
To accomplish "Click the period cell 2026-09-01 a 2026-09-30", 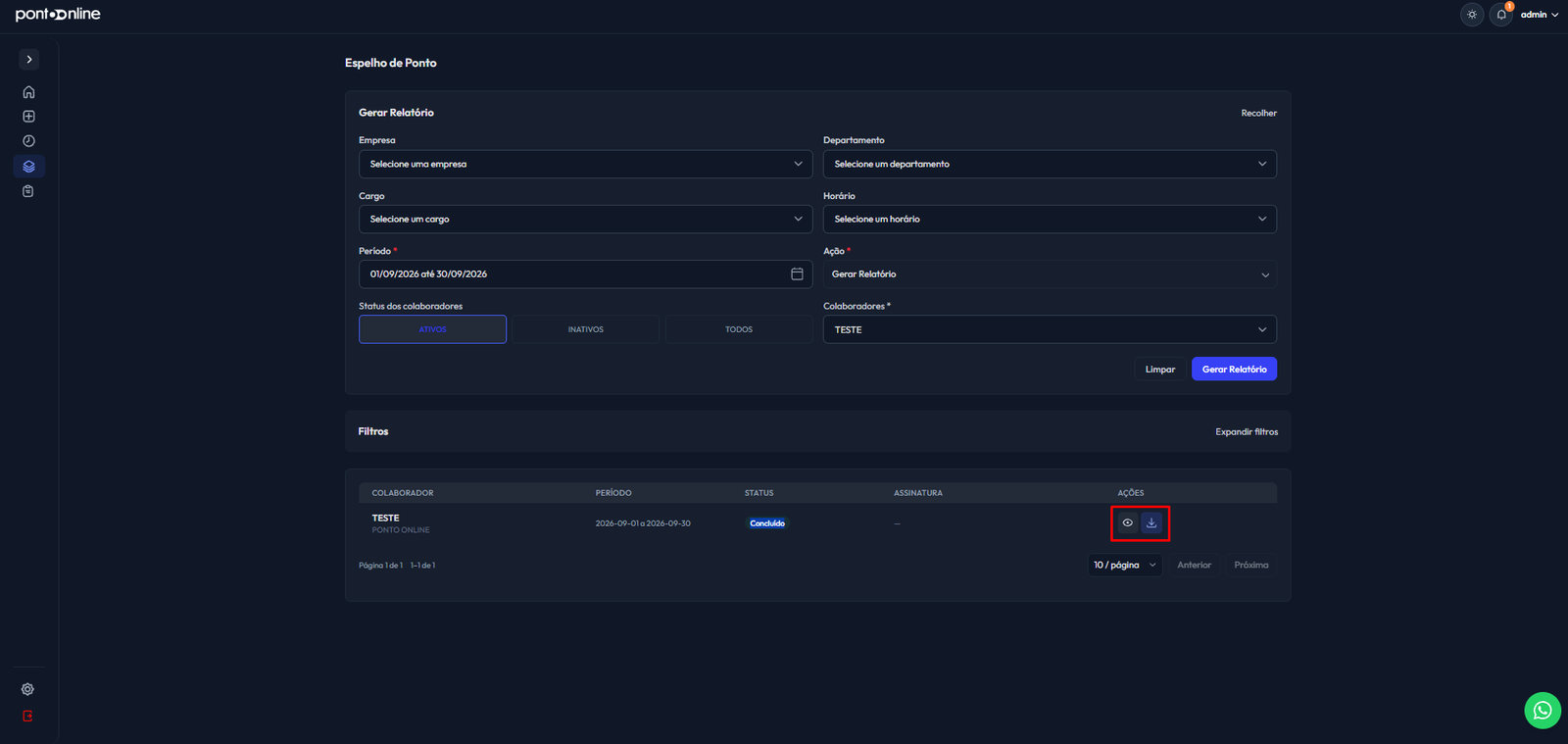I will click(x=643, y=523).
